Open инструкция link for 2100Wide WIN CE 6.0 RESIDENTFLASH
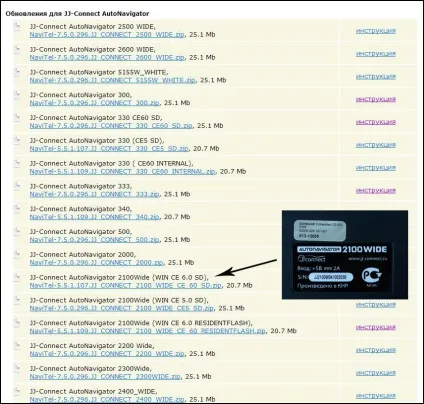 (376, 327)
